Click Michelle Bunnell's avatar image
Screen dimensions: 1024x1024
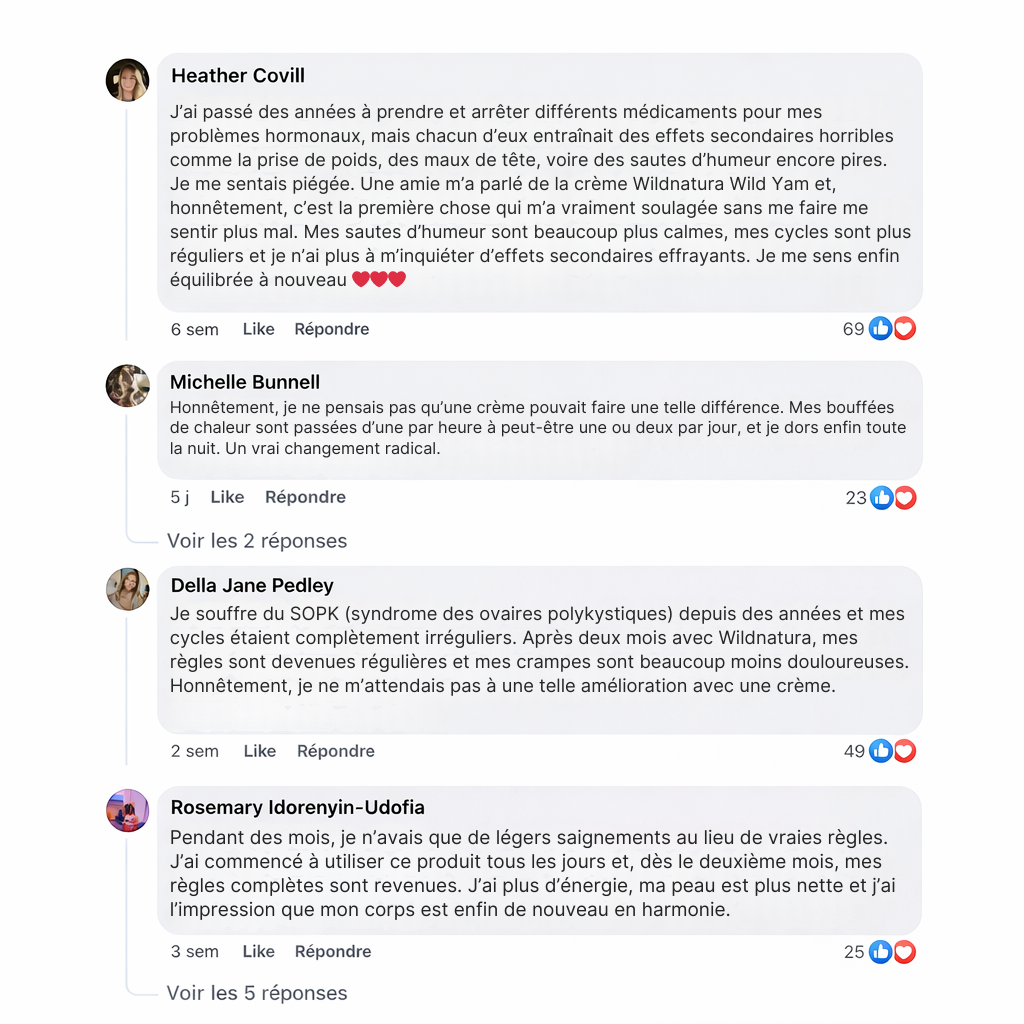click(127, 386)
